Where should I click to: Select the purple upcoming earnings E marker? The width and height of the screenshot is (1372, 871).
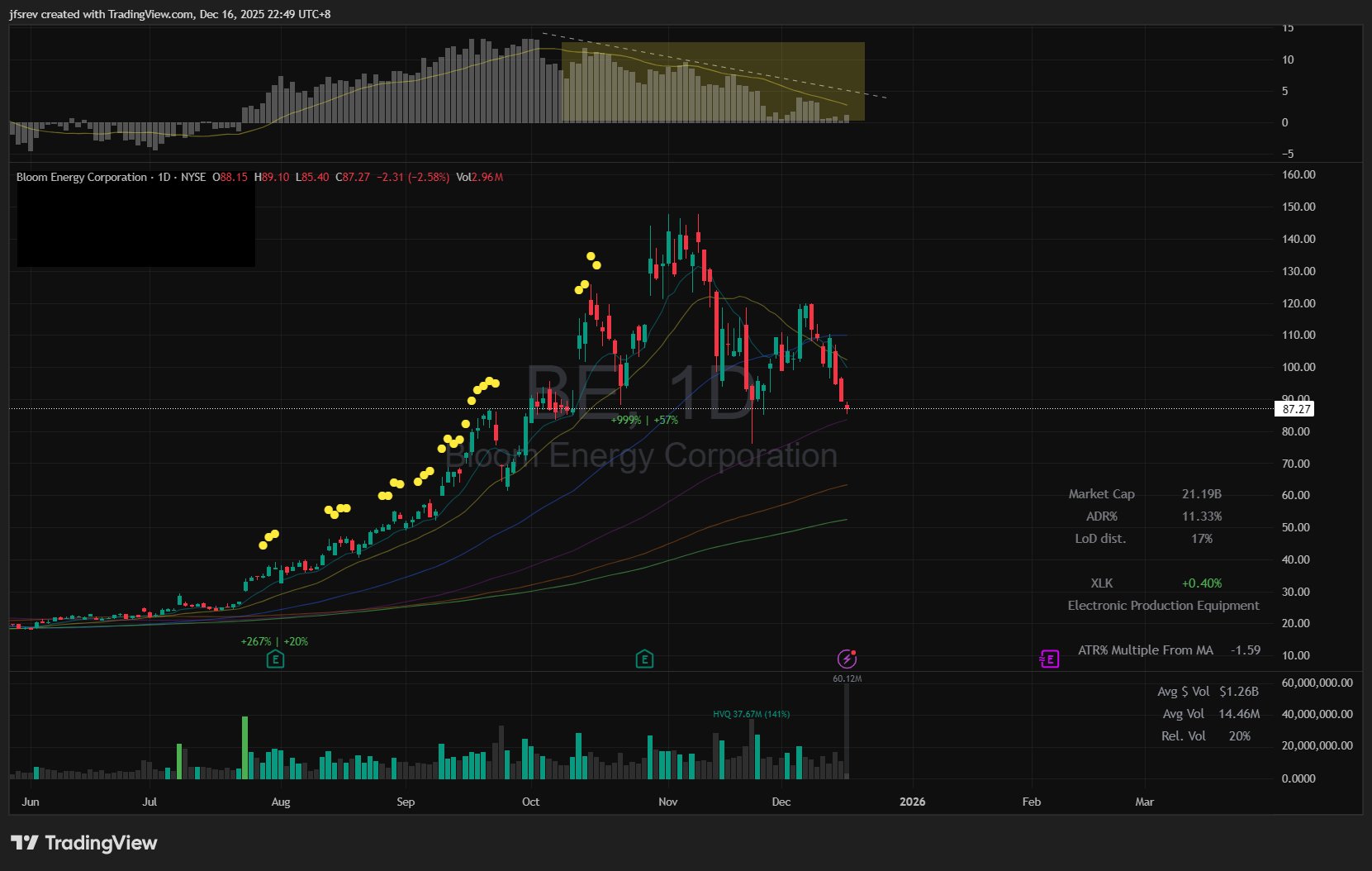click(1049, 659)
